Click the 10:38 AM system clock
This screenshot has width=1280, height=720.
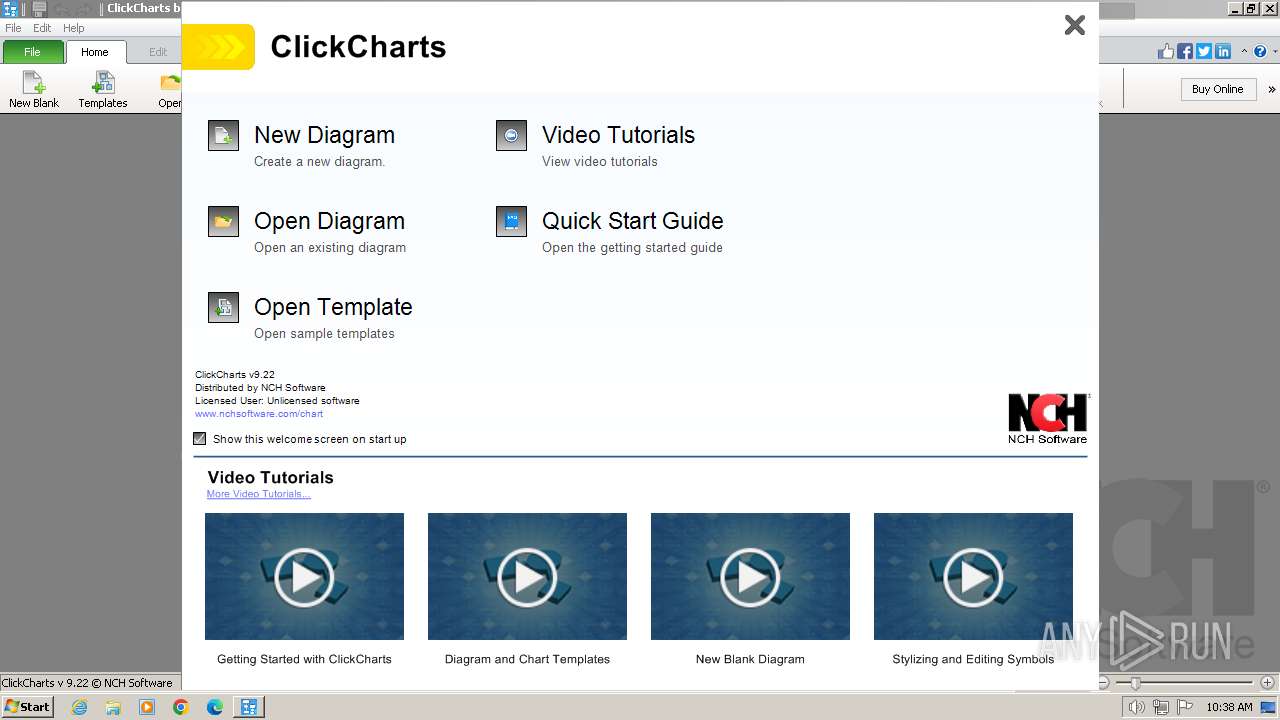(x=1229, y=707)
